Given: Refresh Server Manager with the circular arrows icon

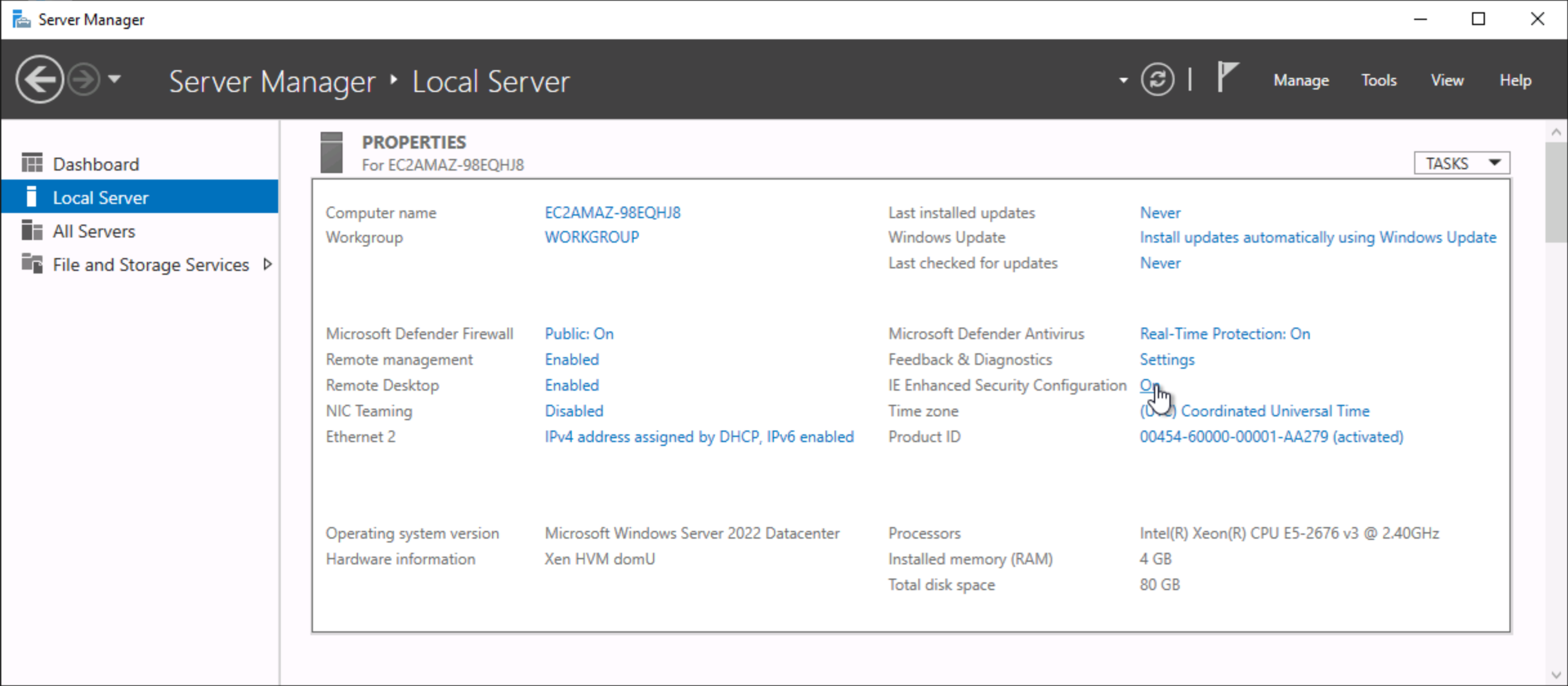Looking at the screenshot, I should point(1157,80).
